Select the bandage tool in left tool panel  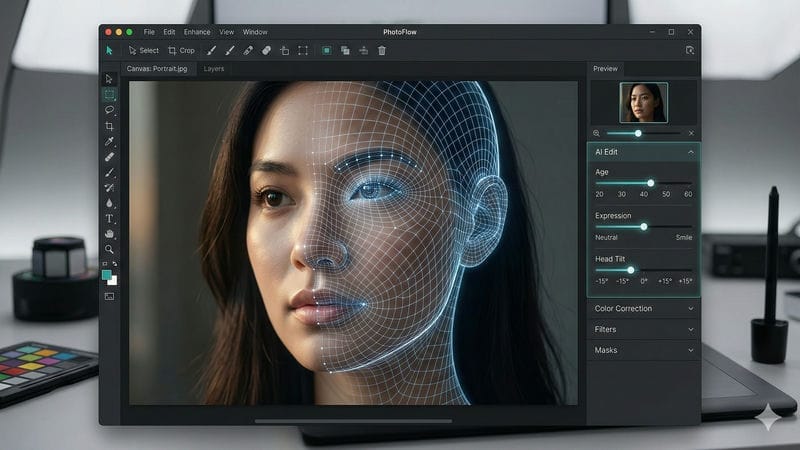click(x=109, y=157)
